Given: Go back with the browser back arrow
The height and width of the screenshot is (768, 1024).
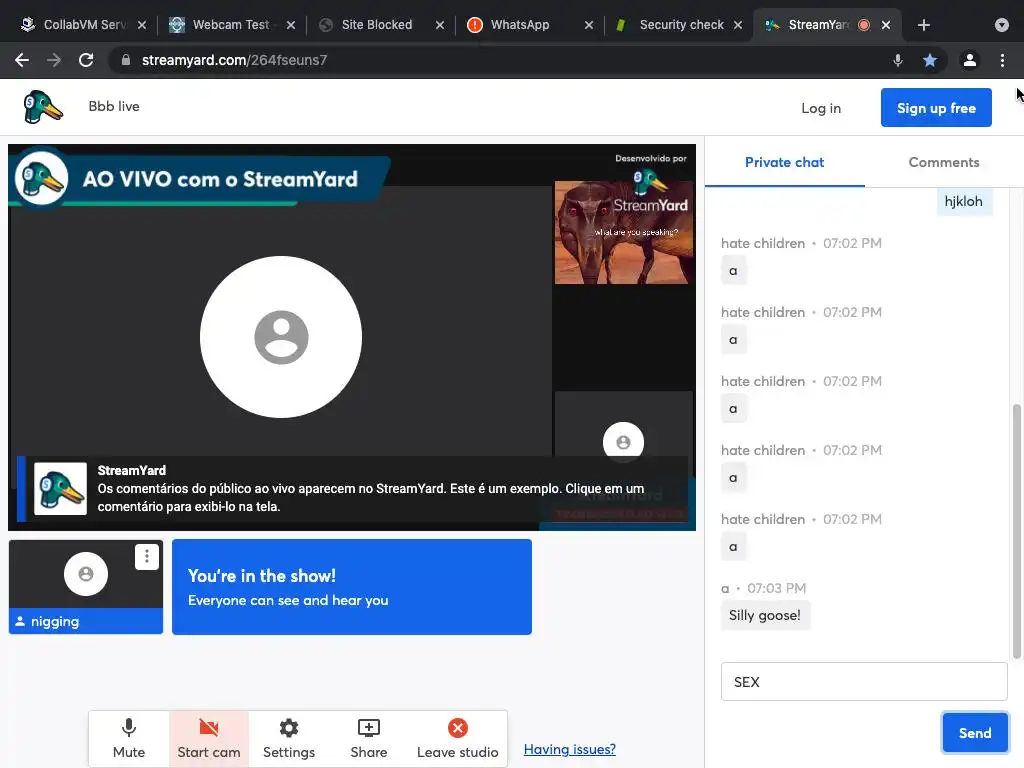Looking at the screenshot, I should pyautogui.click(x=22, y=60).
